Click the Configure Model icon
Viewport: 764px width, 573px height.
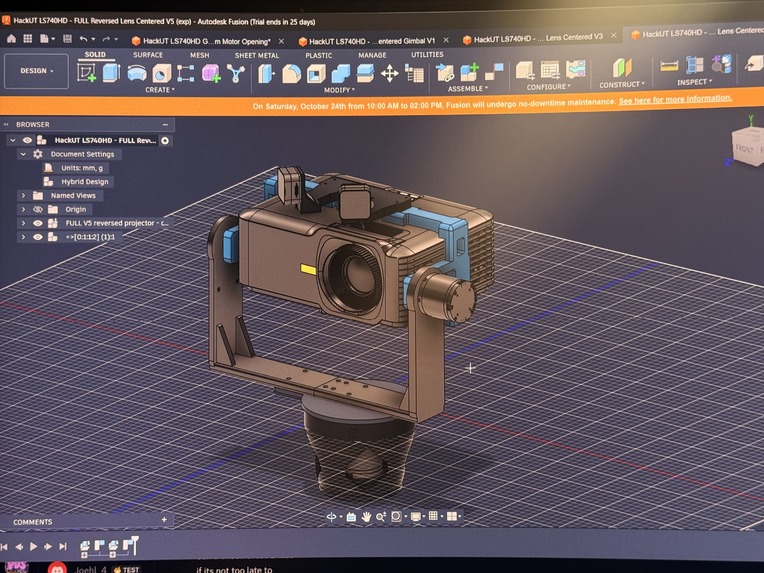525,70
